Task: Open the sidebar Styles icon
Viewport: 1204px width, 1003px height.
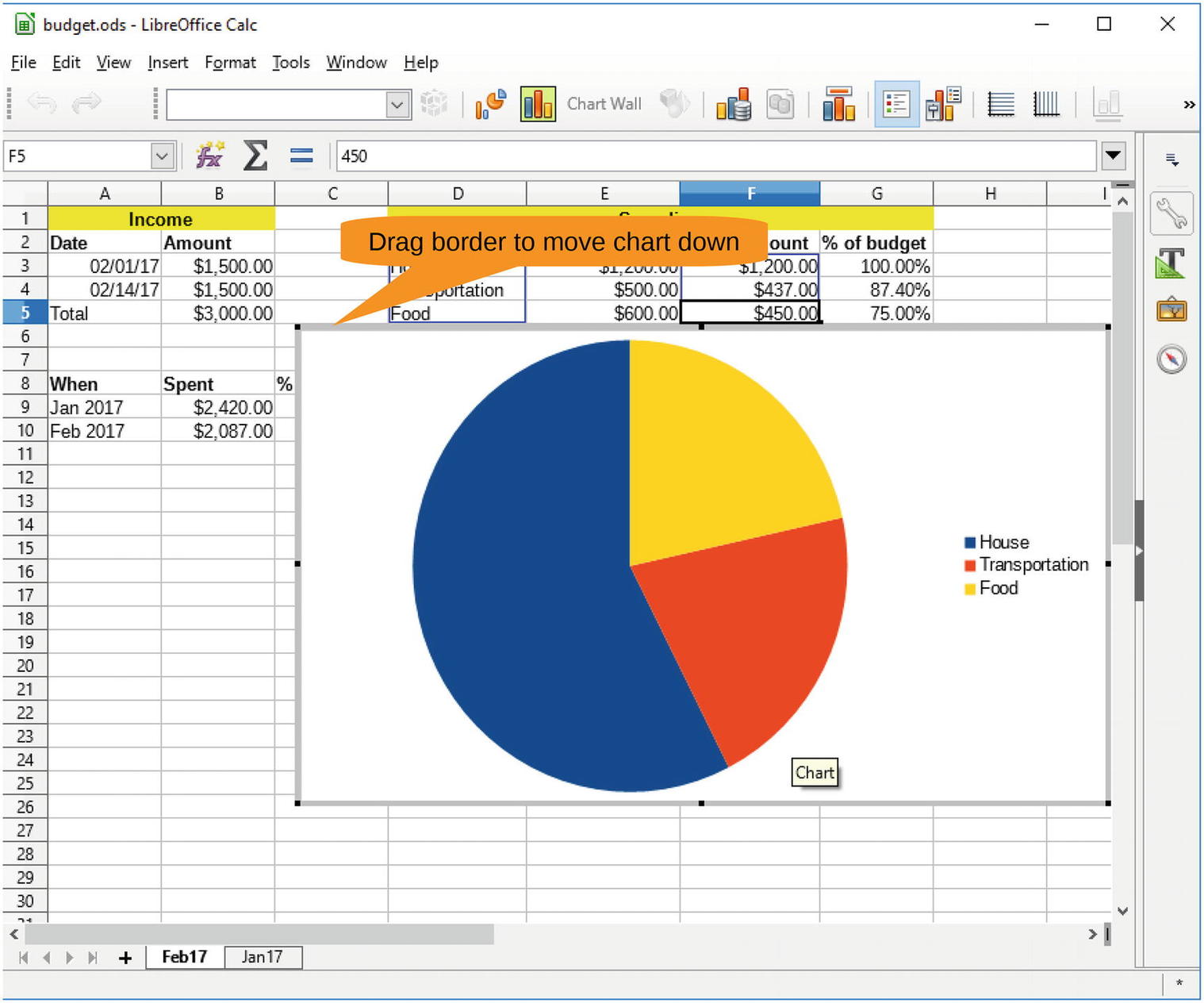Action: tap(1171, 263)
